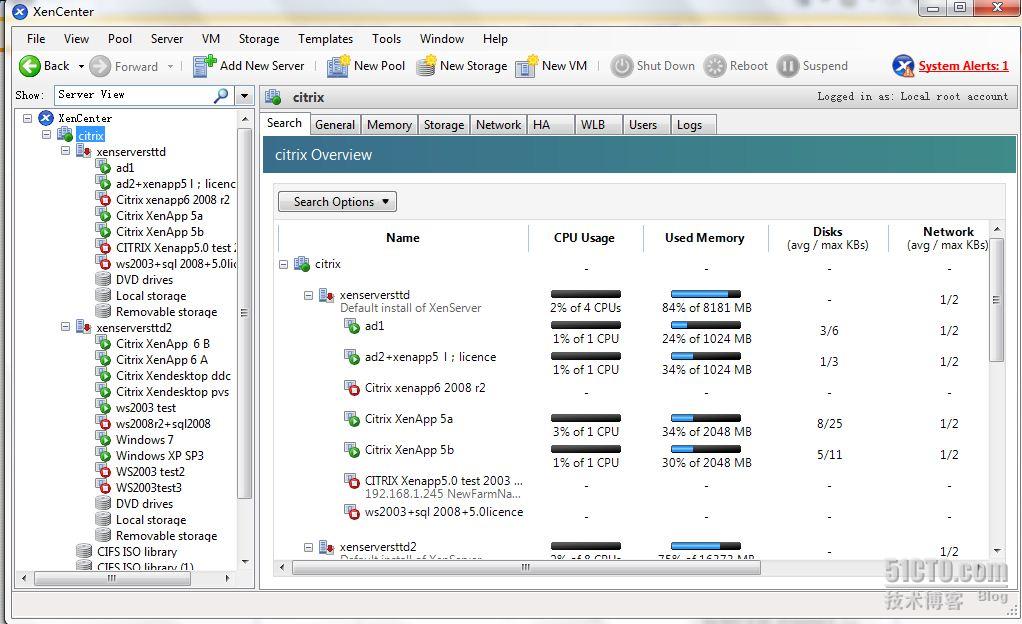Select Removable storage under xenserversttd2
The image size is (1022, 624).
166,535
